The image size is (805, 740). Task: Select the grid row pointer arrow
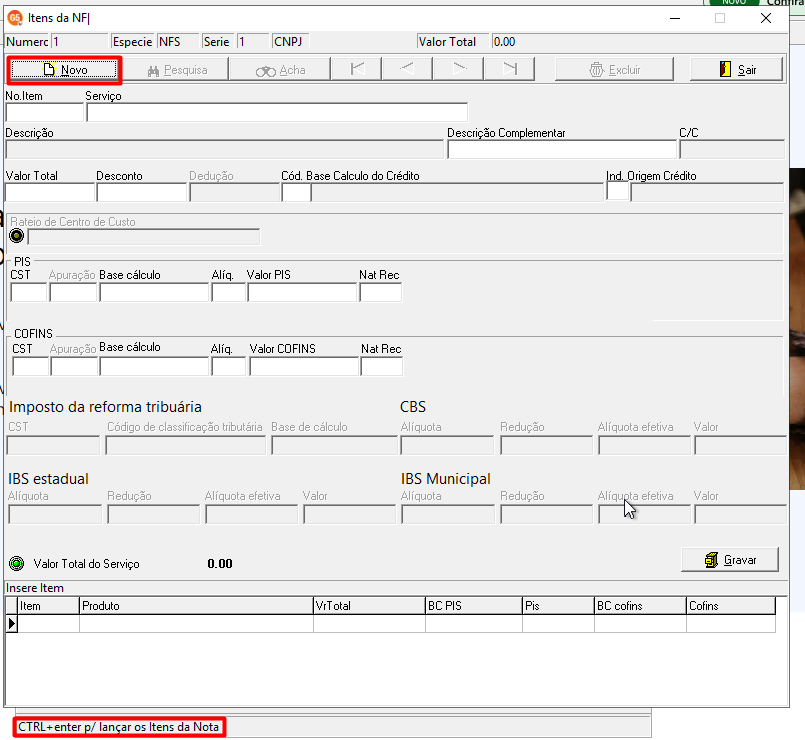point(11,624)
